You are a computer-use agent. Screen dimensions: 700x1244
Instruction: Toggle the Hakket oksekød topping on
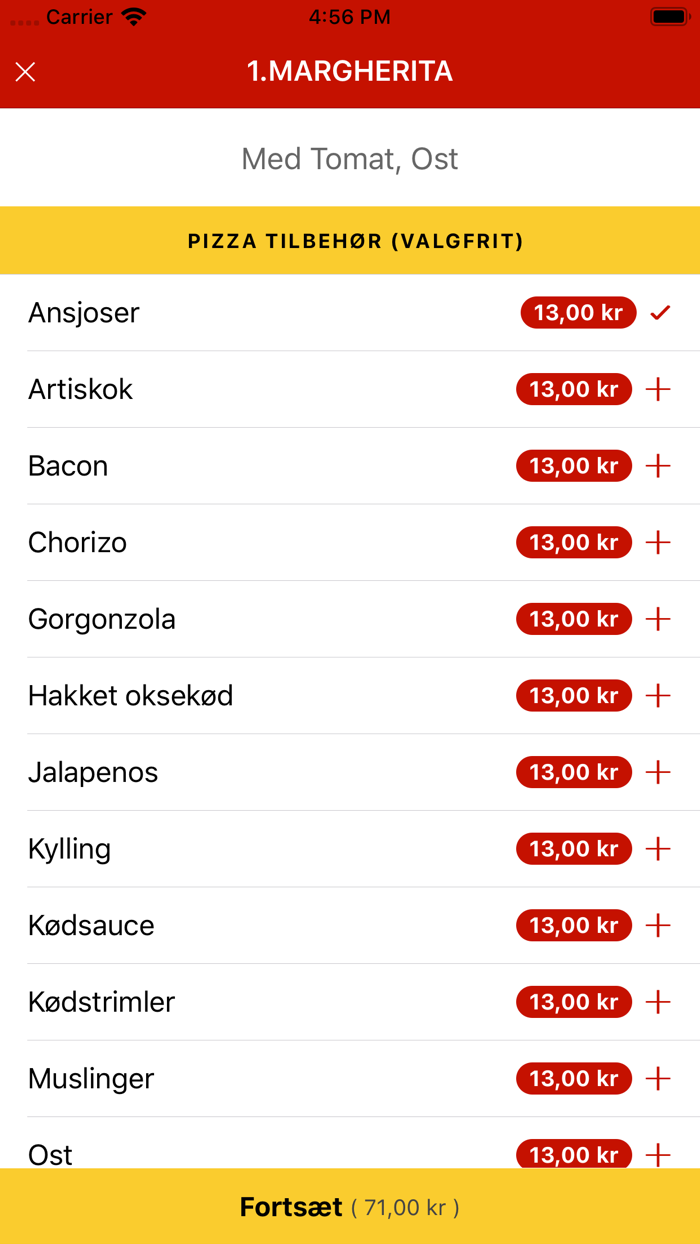[658, 695]
